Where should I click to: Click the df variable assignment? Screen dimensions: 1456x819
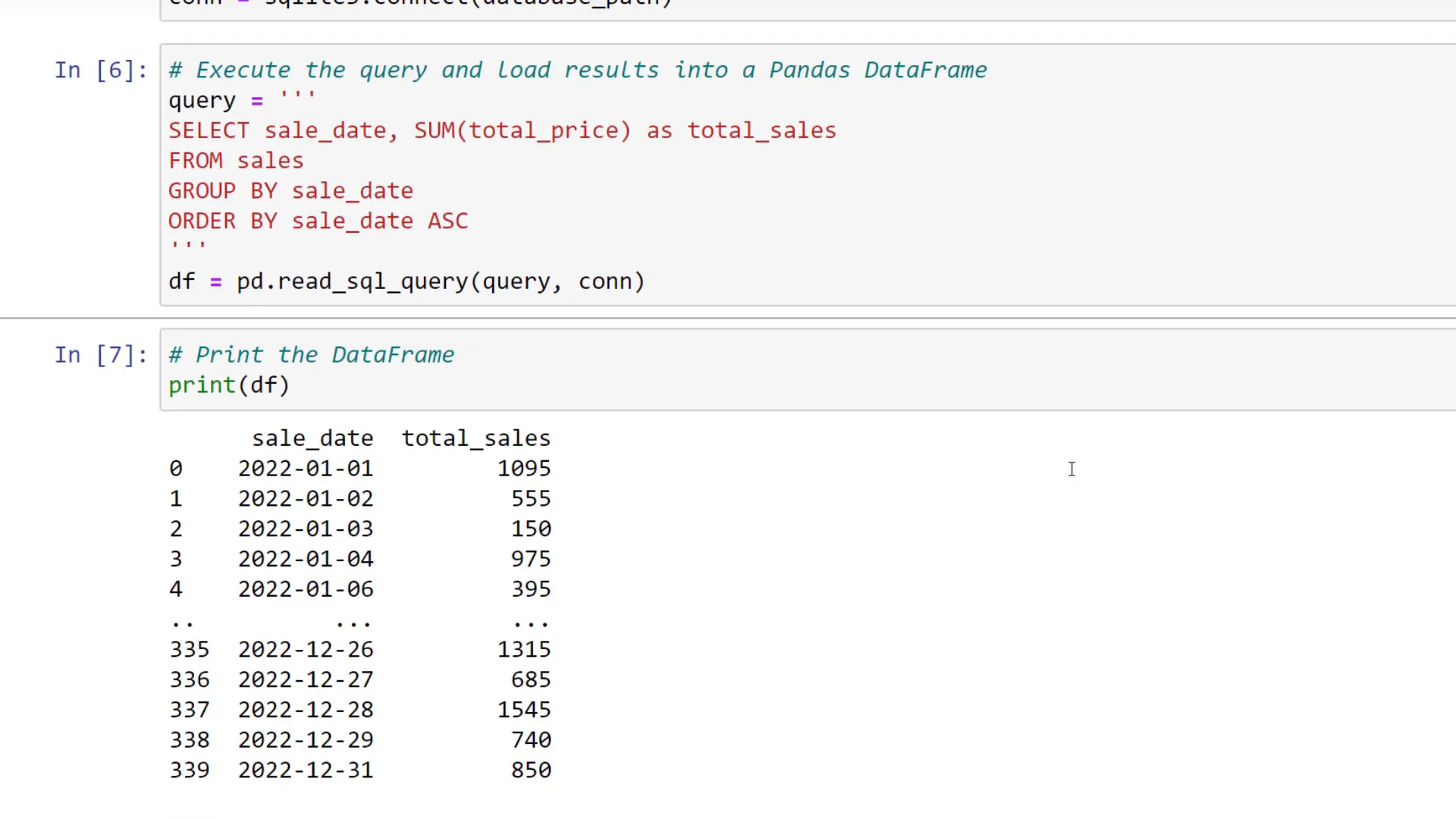tap(180, 281)
